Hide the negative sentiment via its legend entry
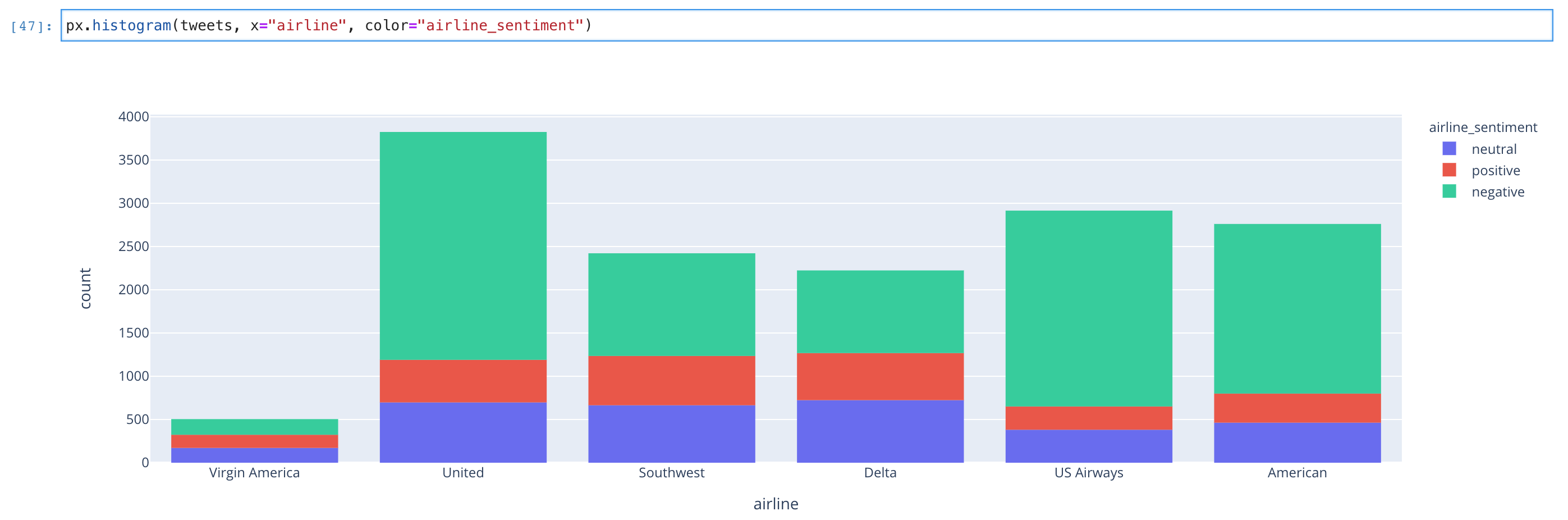Image resolution: width=1568 pixels, height=520 pixels. (1499, 192)
